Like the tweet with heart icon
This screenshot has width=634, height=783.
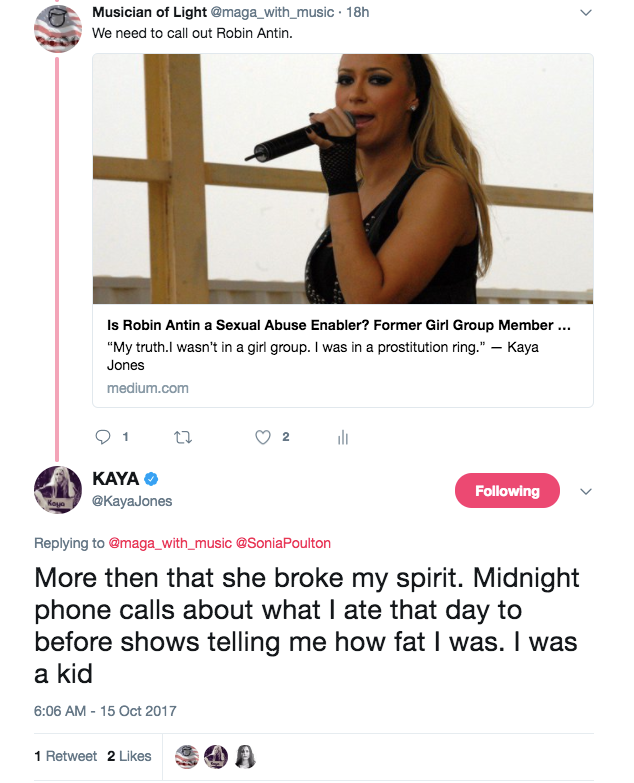click(263, 437)
